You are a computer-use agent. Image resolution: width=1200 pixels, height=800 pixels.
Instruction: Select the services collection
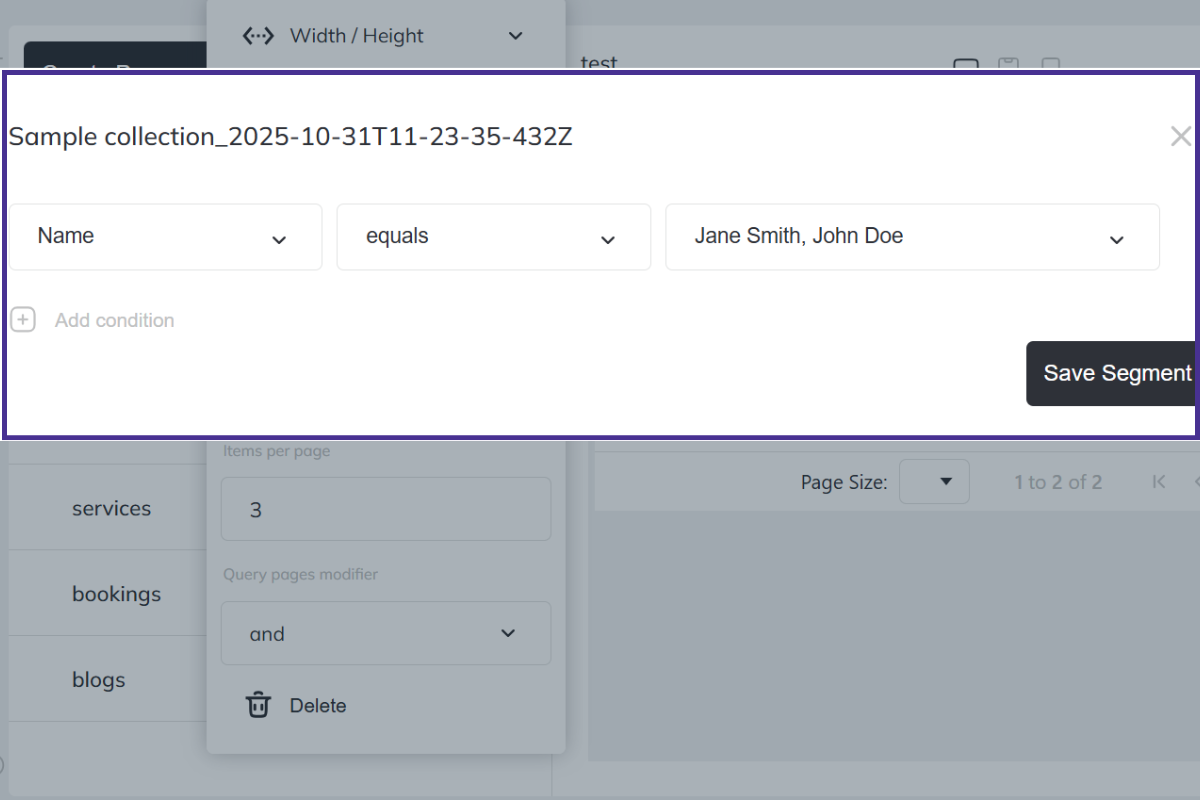coord(111,508)
